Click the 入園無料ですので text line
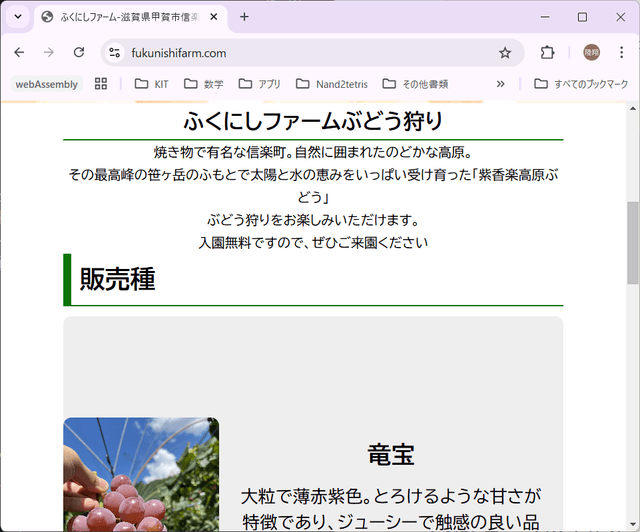 click(313, 243)
